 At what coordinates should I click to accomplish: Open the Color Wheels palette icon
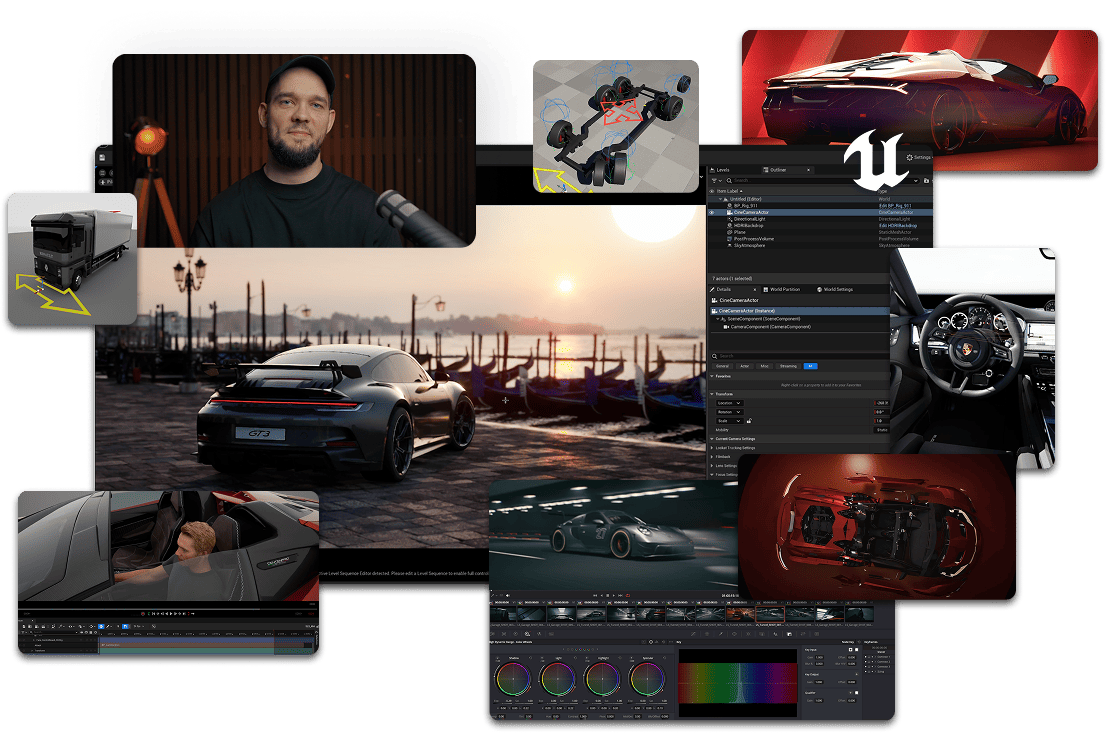[516, 634]
